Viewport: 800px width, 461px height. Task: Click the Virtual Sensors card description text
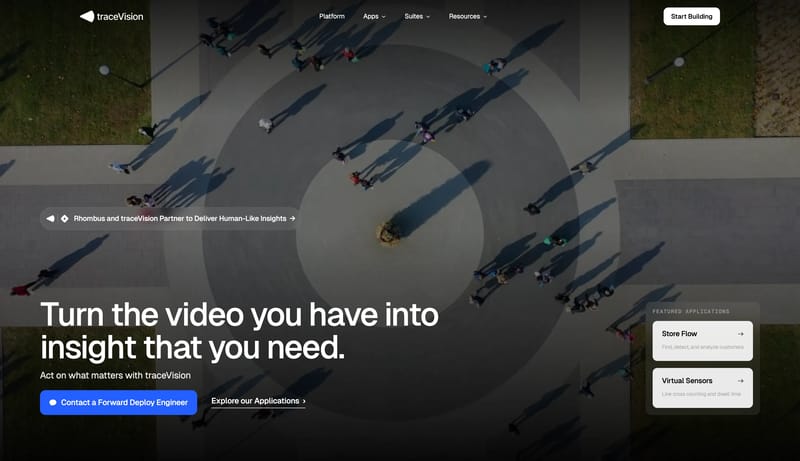click(x=701, y=395)
